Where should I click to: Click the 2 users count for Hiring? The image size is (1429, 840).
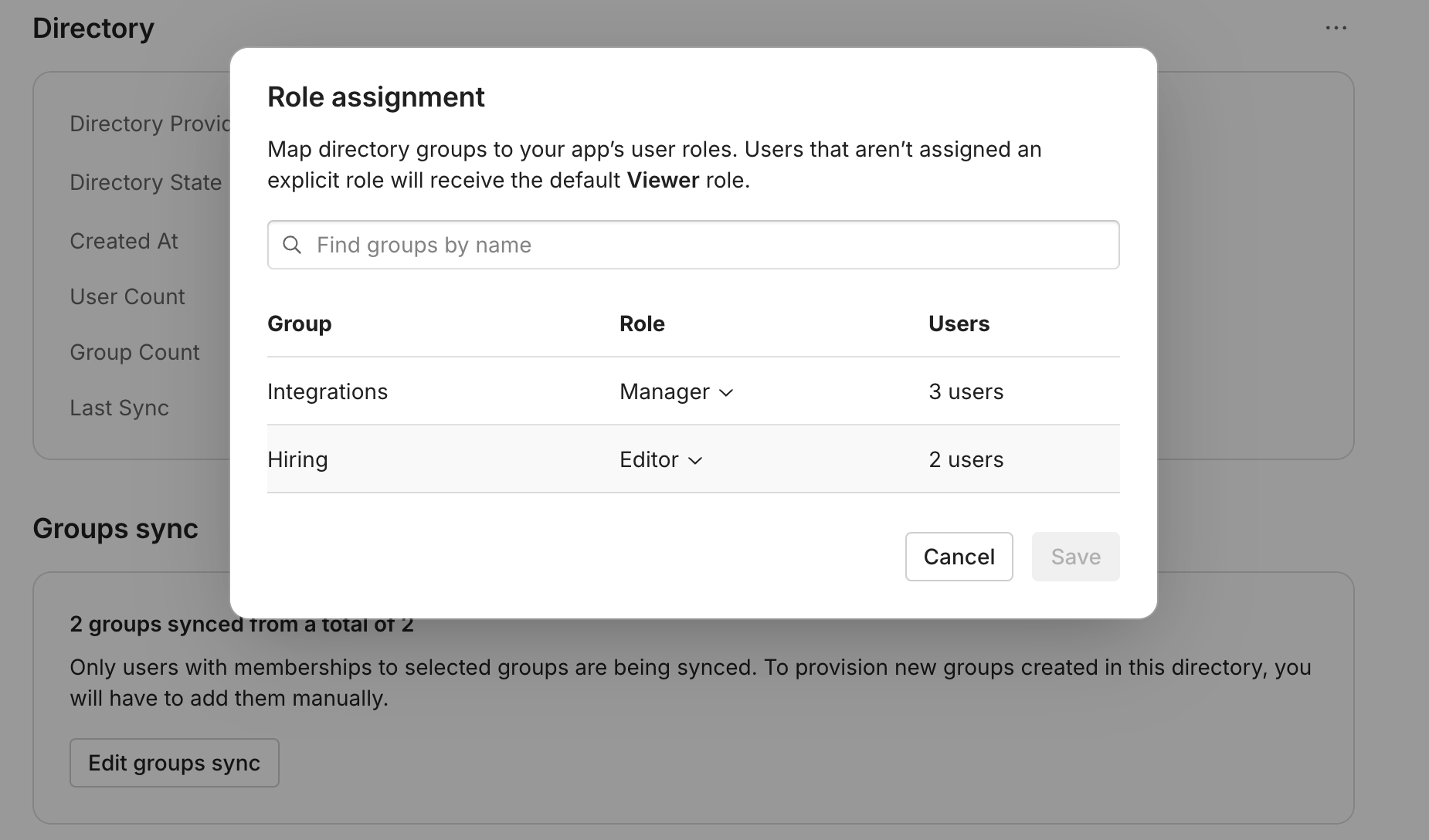pos(966,459)
